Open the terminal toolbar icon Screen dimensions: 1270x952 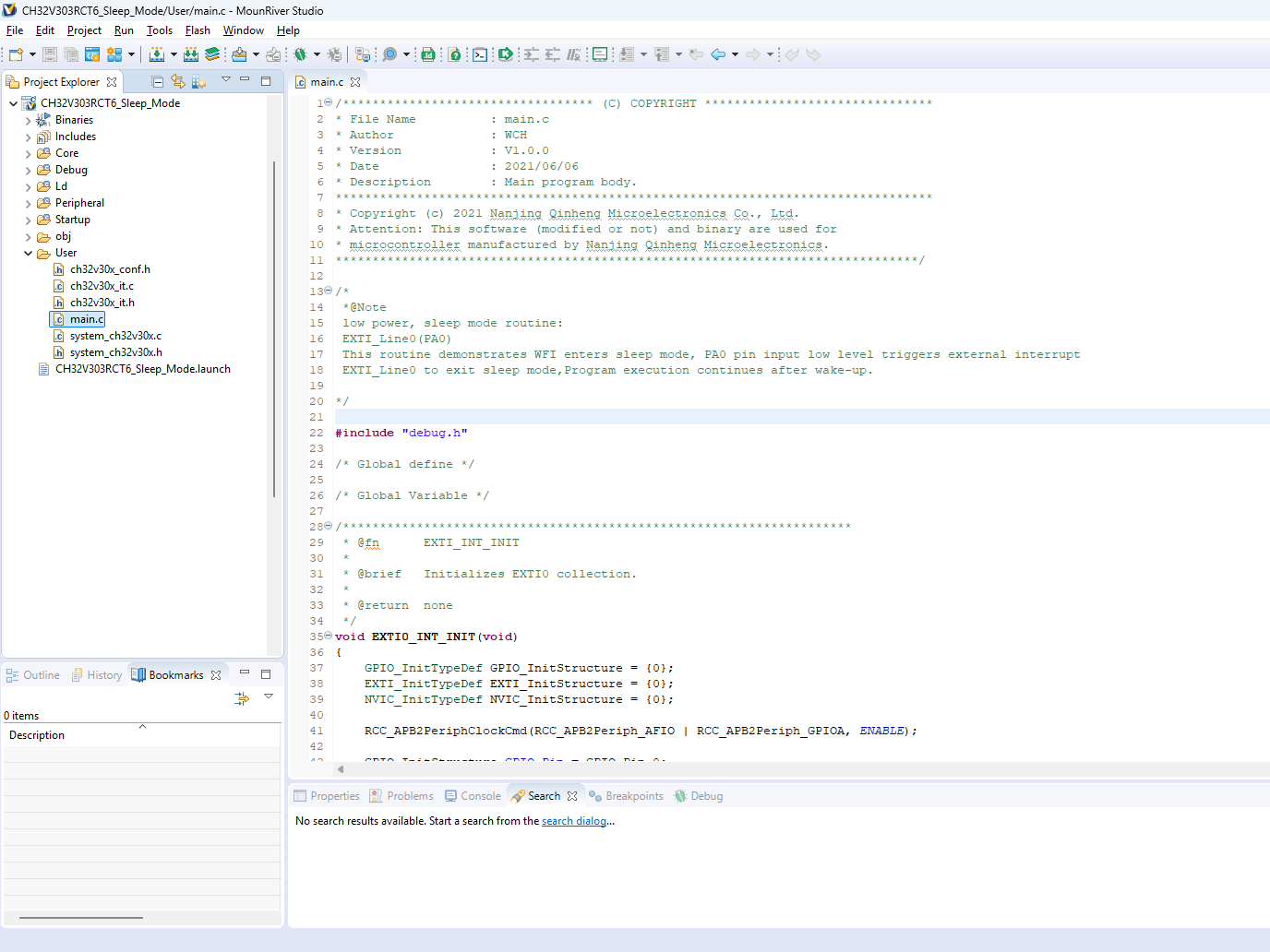click(480, 54)
